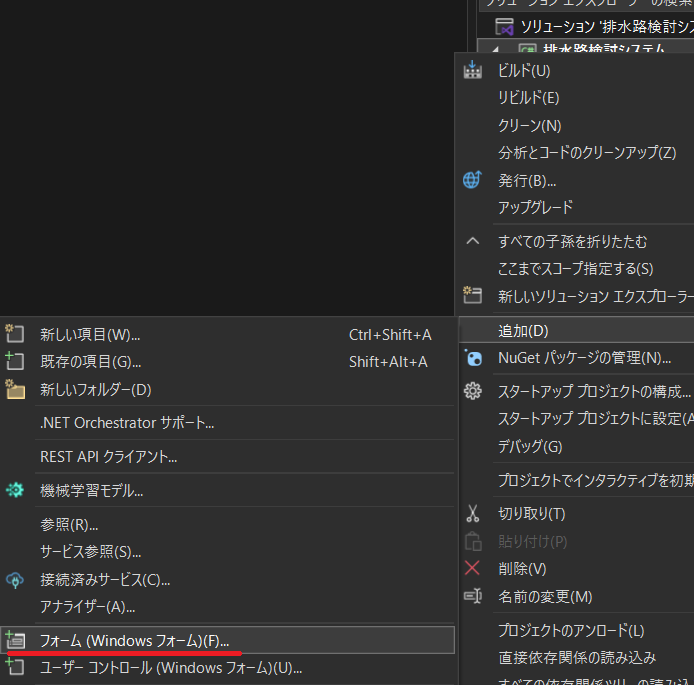Click the Build (ビルド) icon
The width and height of the screenshot is (694, 685).
coord(473,71)
